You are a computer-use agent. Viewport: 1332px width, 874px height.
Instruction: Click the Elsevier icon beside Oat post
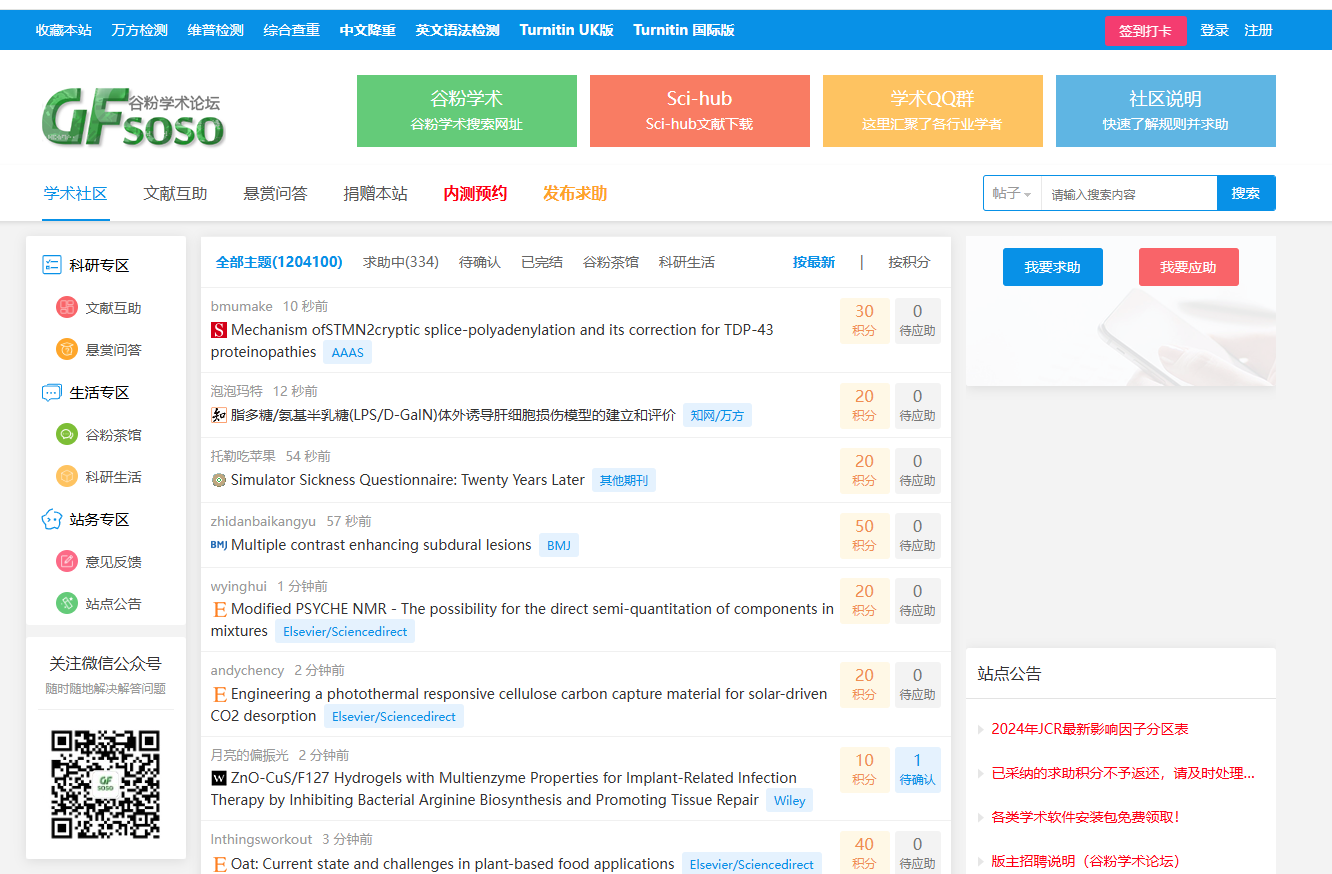(219, 864)
